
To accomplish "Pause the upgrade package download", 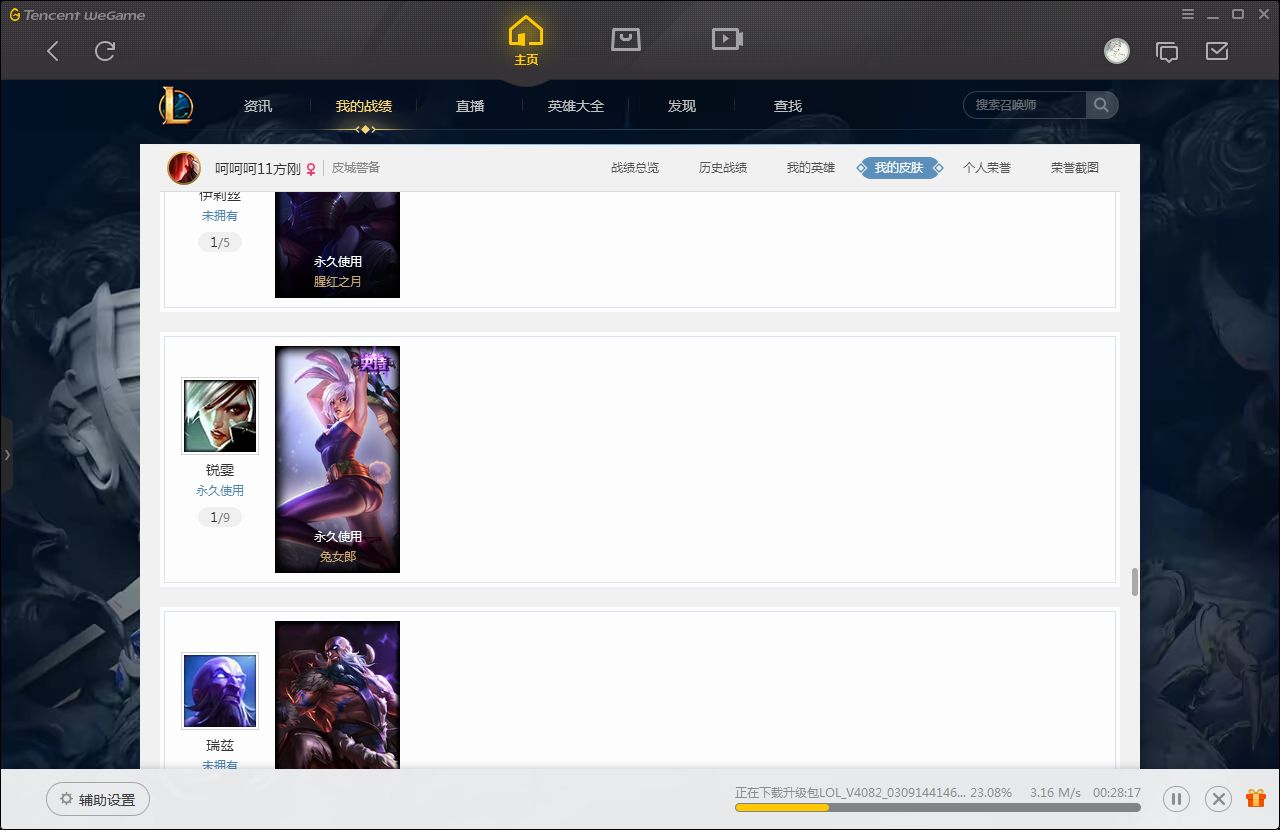I will click(1177, 798).
